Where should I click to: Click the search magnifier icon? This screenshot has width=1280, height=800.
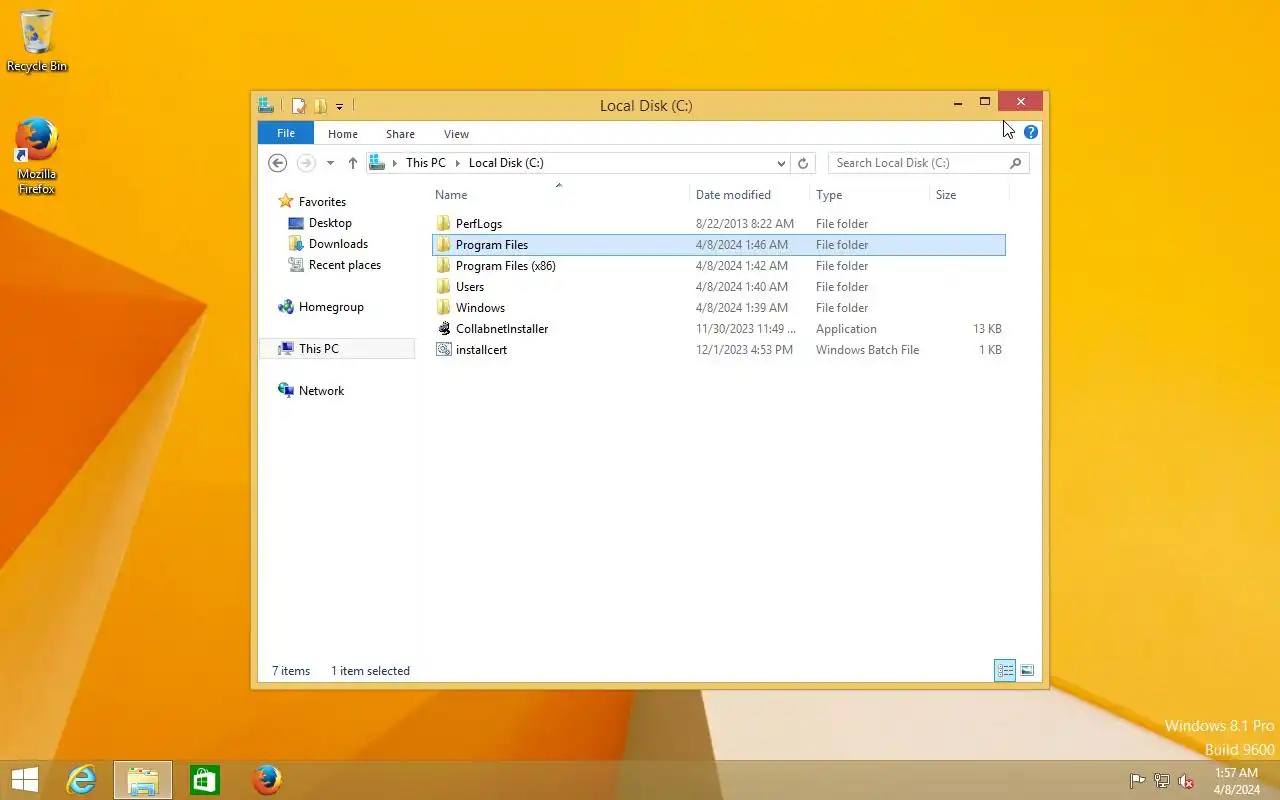[1016, 163]
